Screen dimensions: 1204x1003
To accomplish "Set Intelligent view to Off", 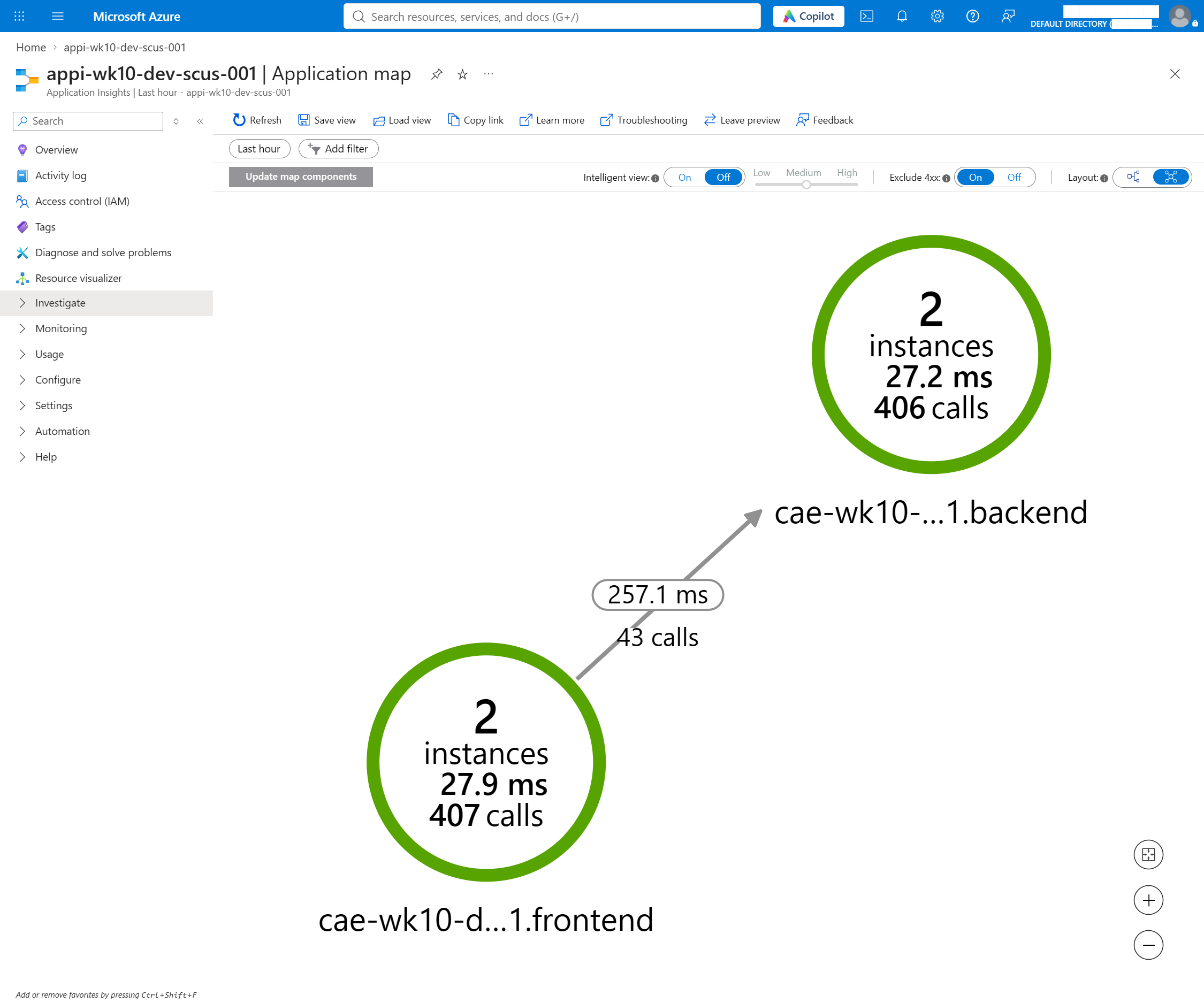I will pyautogui.click(x=723, y=177).
